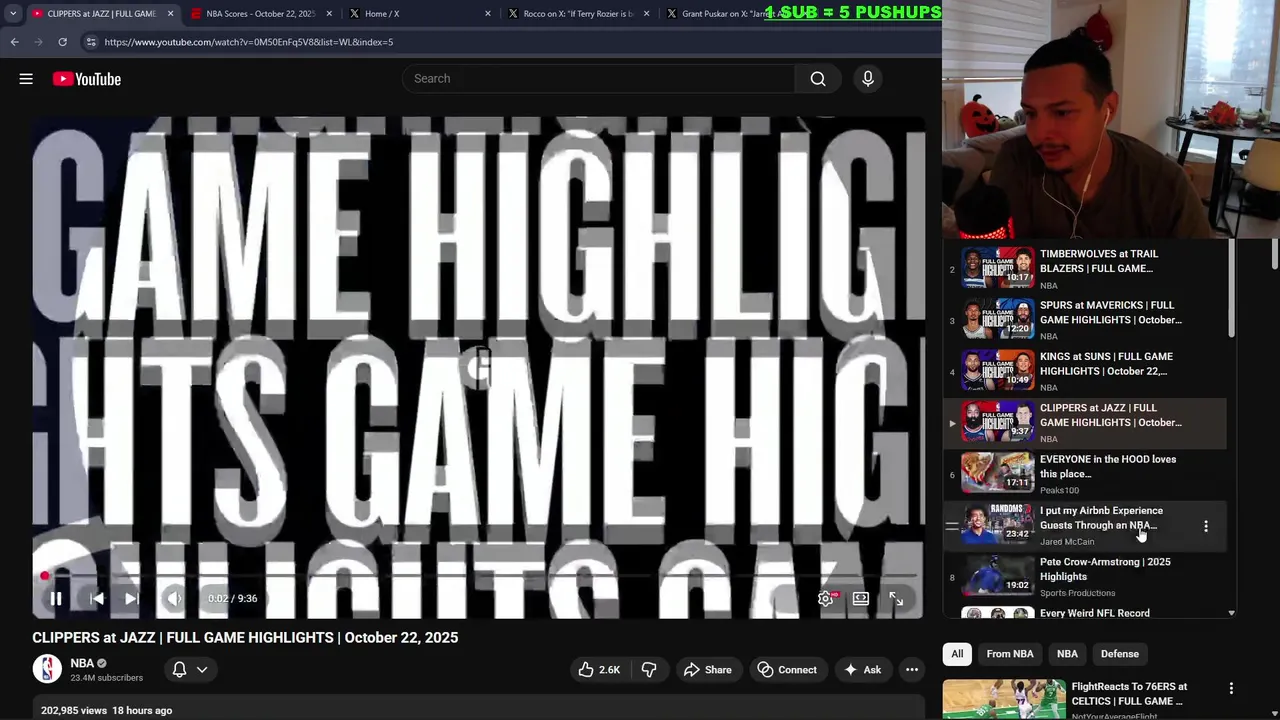Switch to the NBA Scores browser tab

260,14
